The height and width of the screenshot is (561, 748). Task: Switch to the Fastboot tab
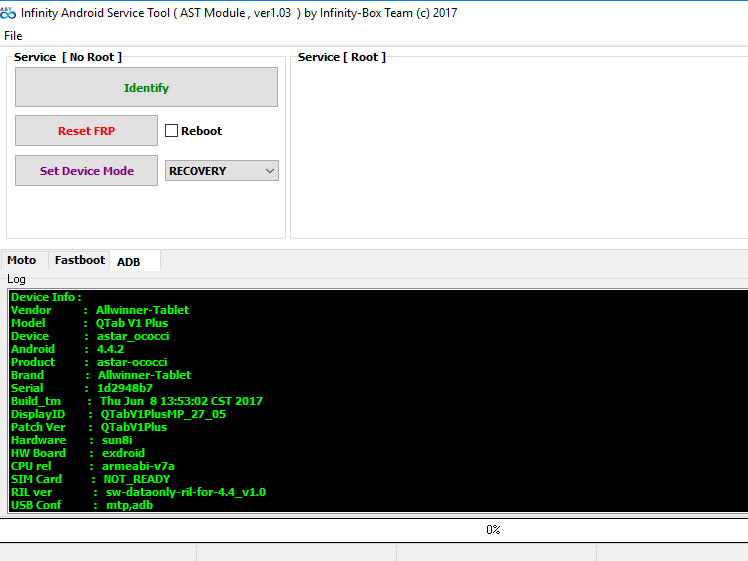80,260
